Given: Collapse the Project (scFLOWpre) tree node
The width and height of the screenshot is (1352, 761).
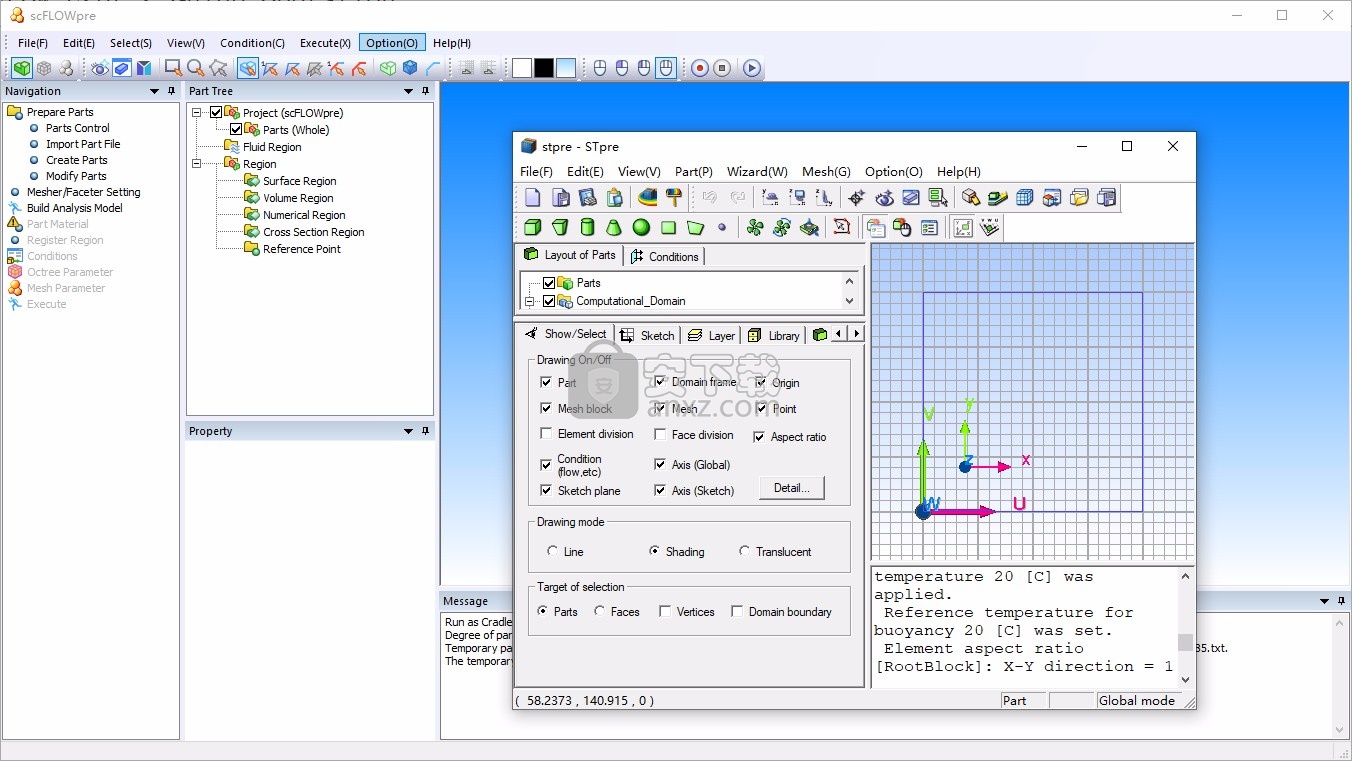Looking at the screenshot, I should click(197, 113).
